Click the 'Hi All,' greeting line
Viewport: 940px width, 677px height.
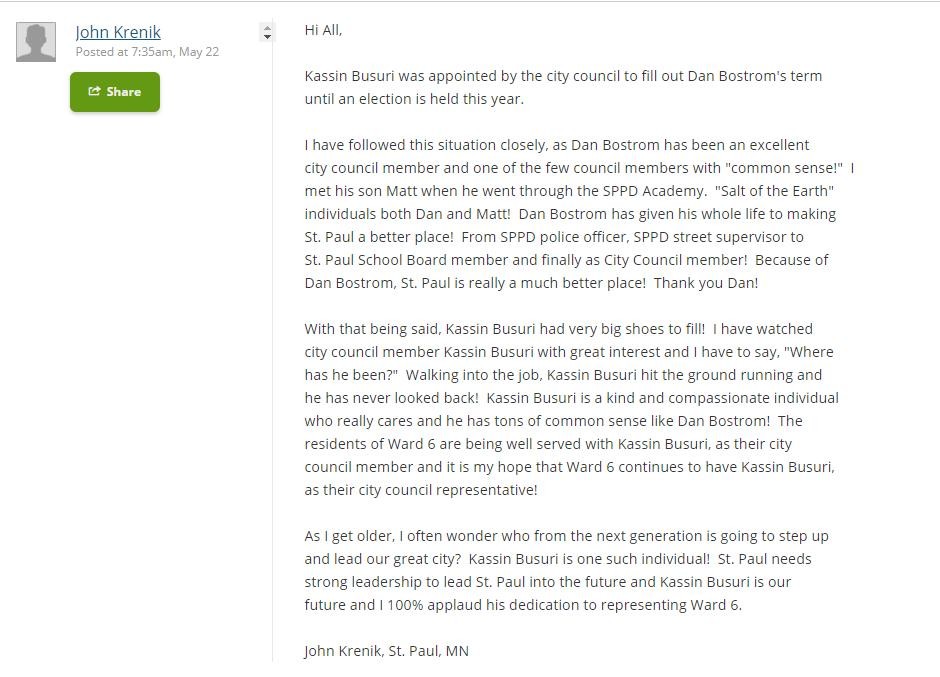pyautogui.click(x=323, y=30)
